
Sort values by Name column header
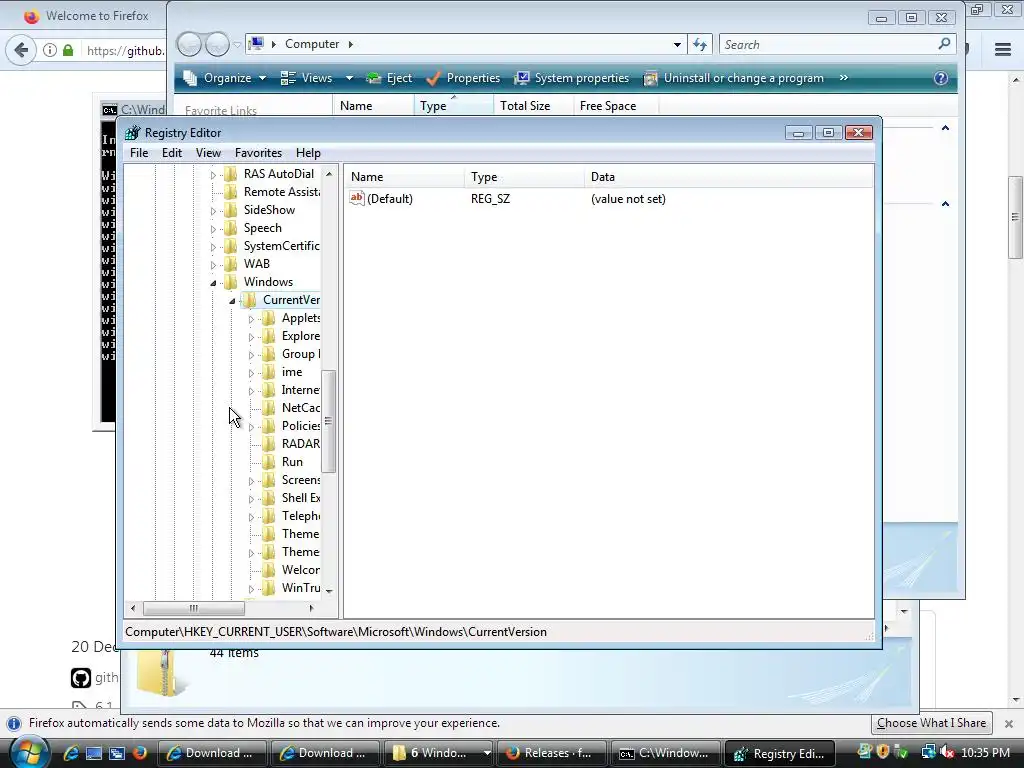[x=404, y=177]
